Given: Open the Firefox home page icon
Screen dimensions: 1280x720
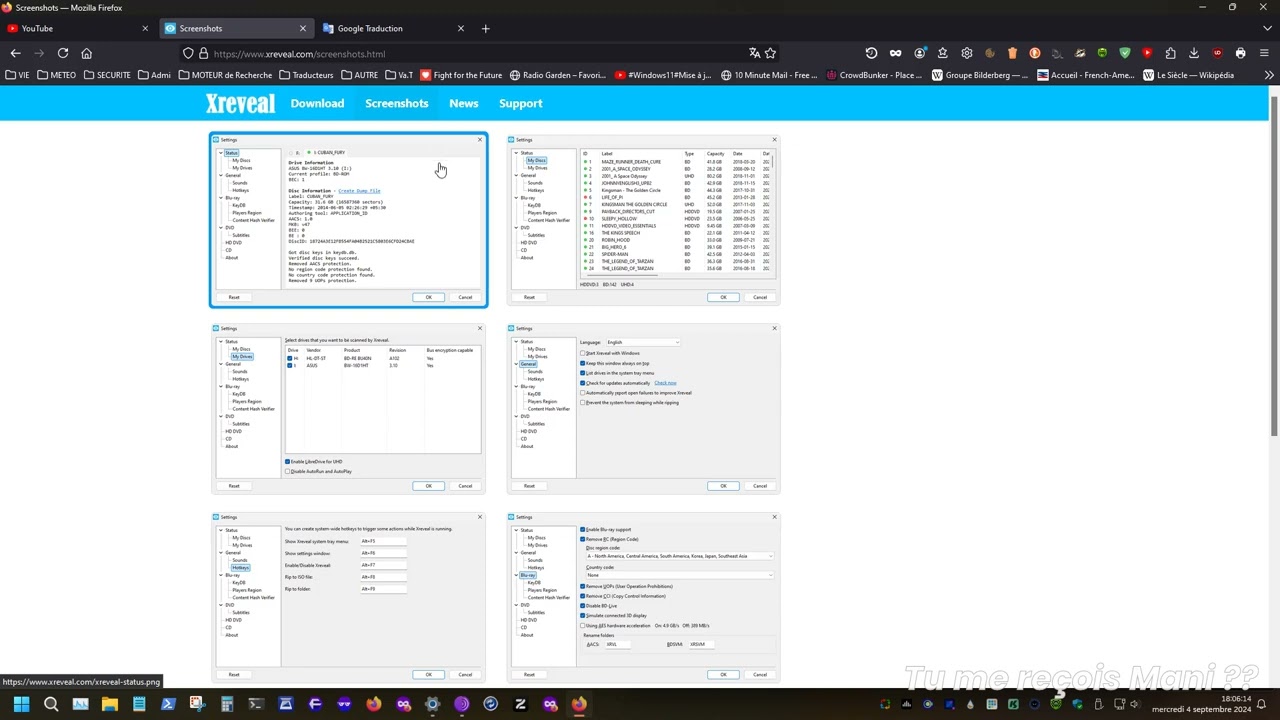Looking at the screenshot, I should pos(86,53).
